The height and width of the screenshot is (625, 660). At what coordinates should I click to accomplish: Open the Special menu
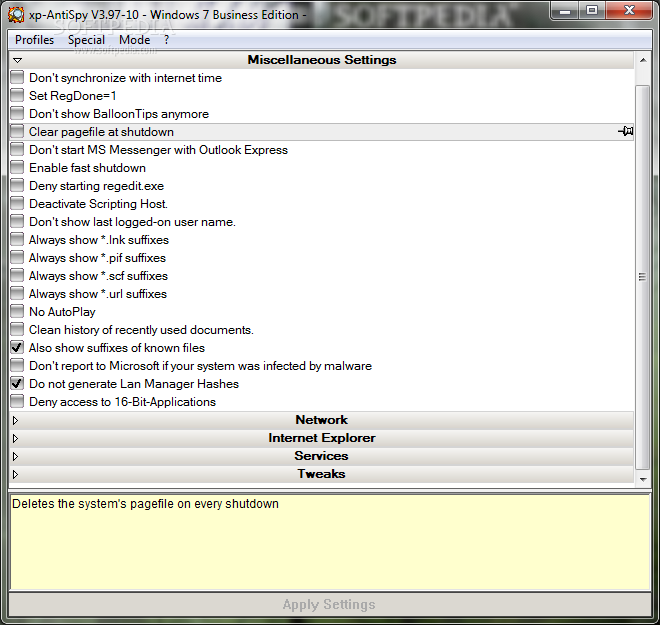86,40
